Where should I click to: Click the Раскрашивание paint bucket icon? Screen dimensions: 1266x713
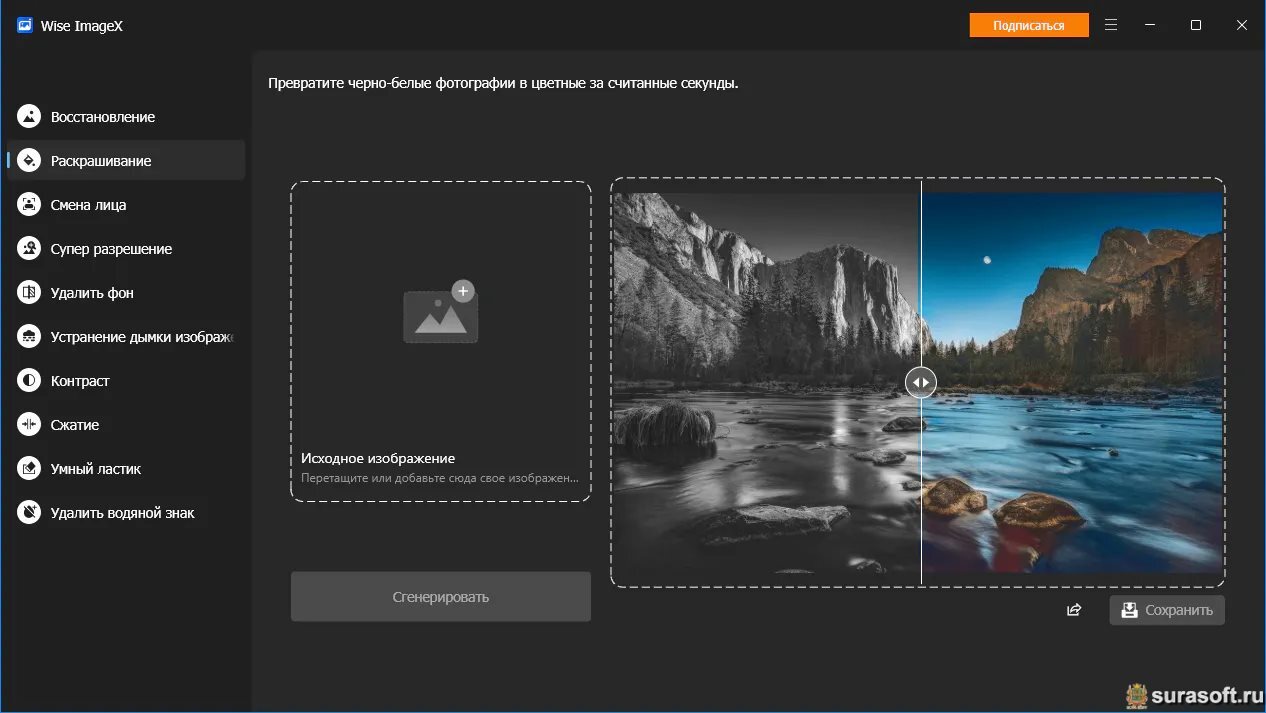click(29, 160)
